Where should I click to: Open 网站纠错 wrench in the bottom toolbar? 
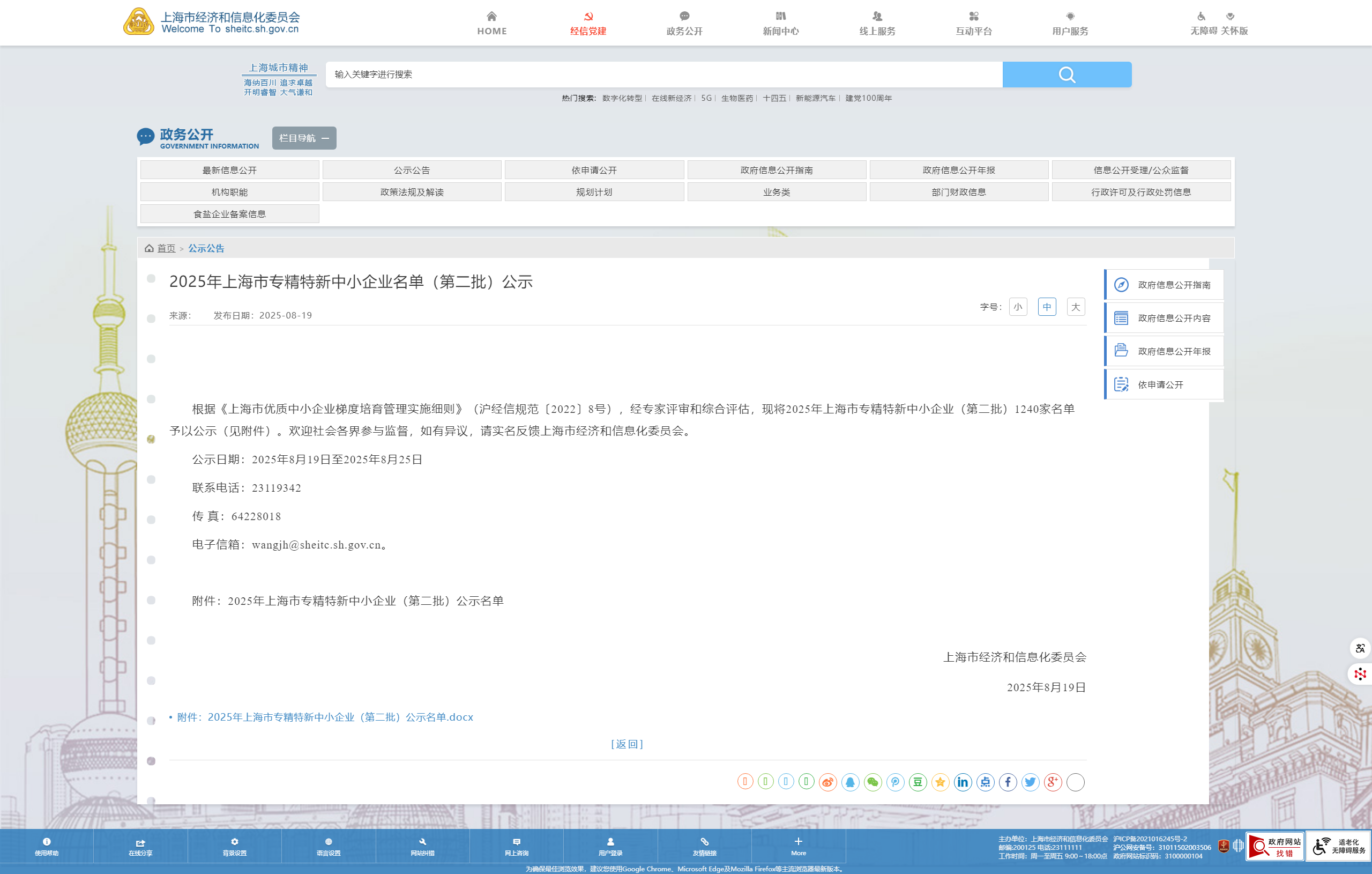pyautogui.click(x=423, y=847)
